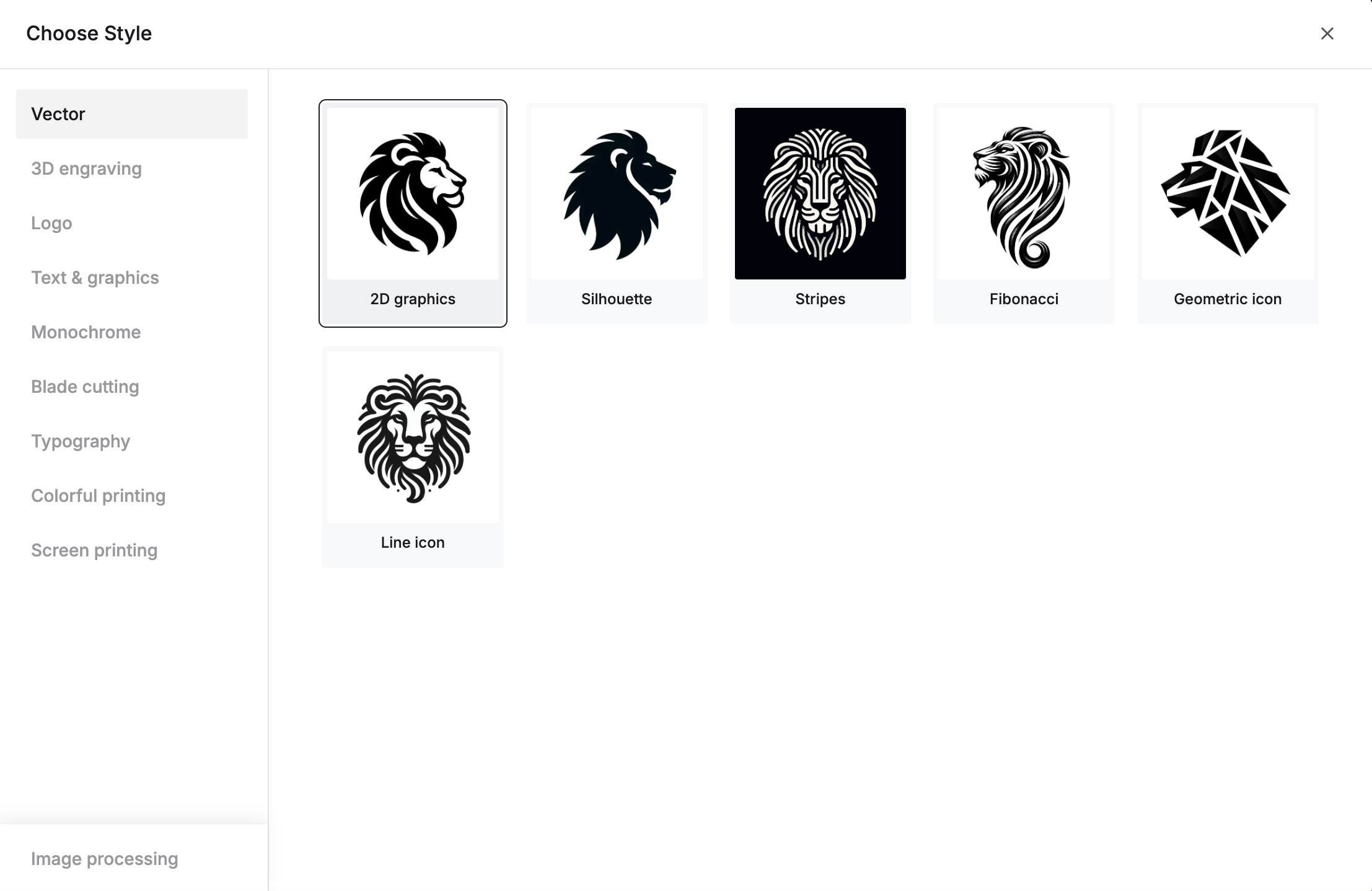Choose the Silhouette style image
1372x891 pixels.
coord(617,193)
